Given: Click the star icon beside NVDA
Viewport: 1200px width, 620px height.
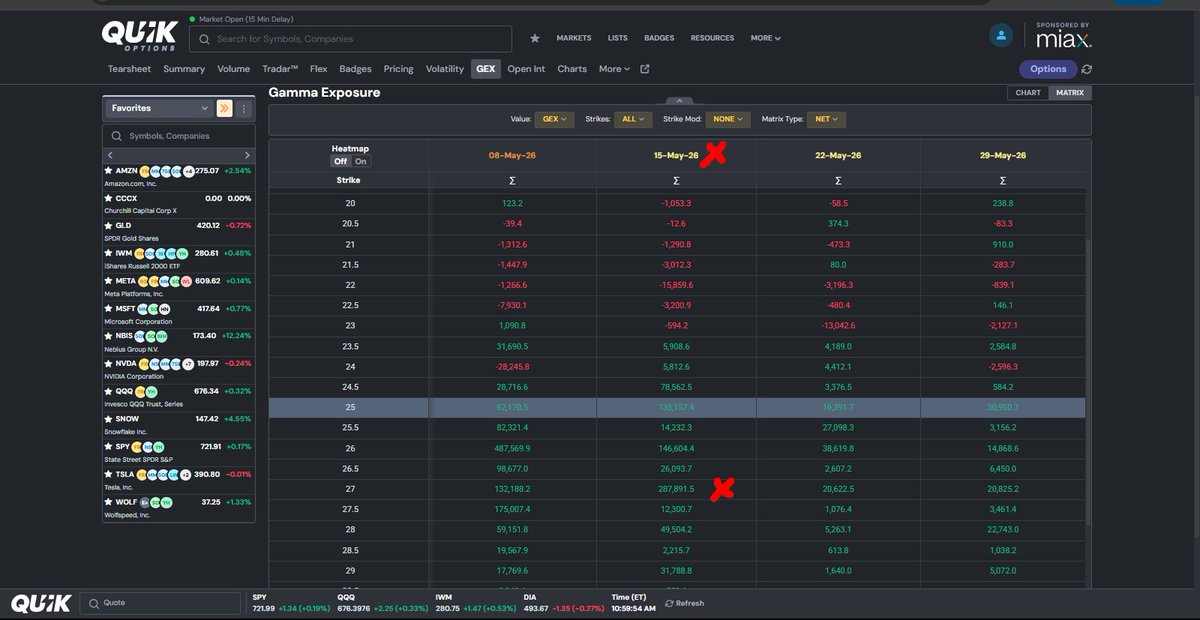Looking at the screenshot, I should click(x=109, y=364).
